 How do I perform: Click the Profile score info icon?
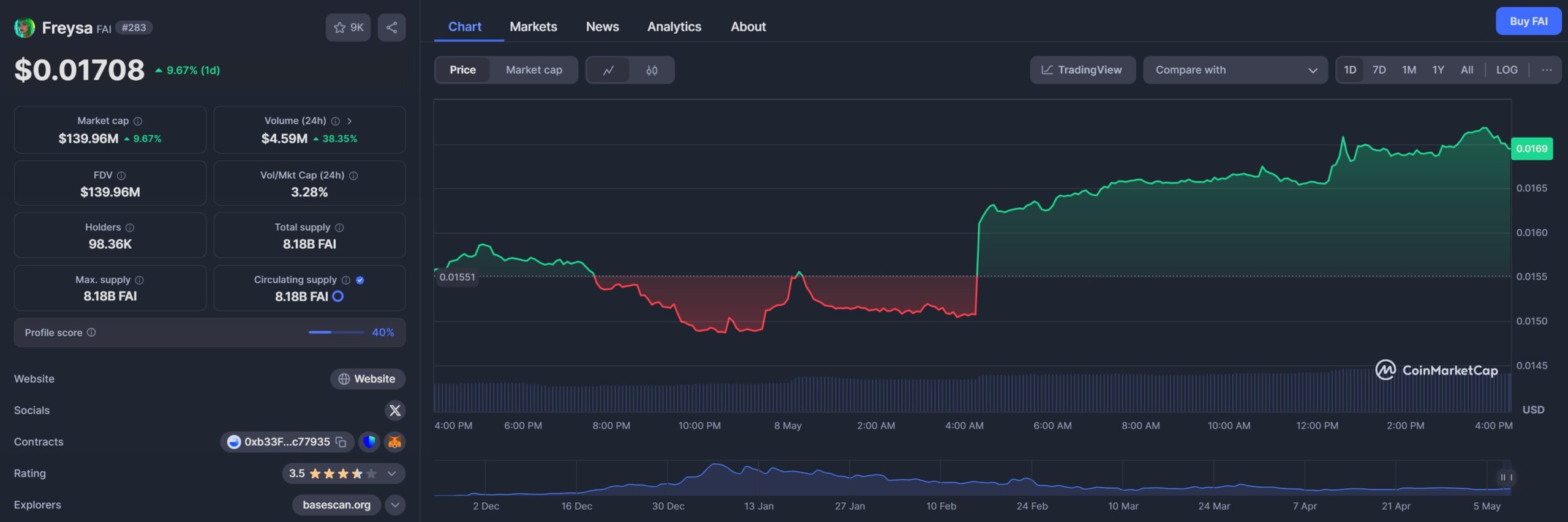(91, 332)
